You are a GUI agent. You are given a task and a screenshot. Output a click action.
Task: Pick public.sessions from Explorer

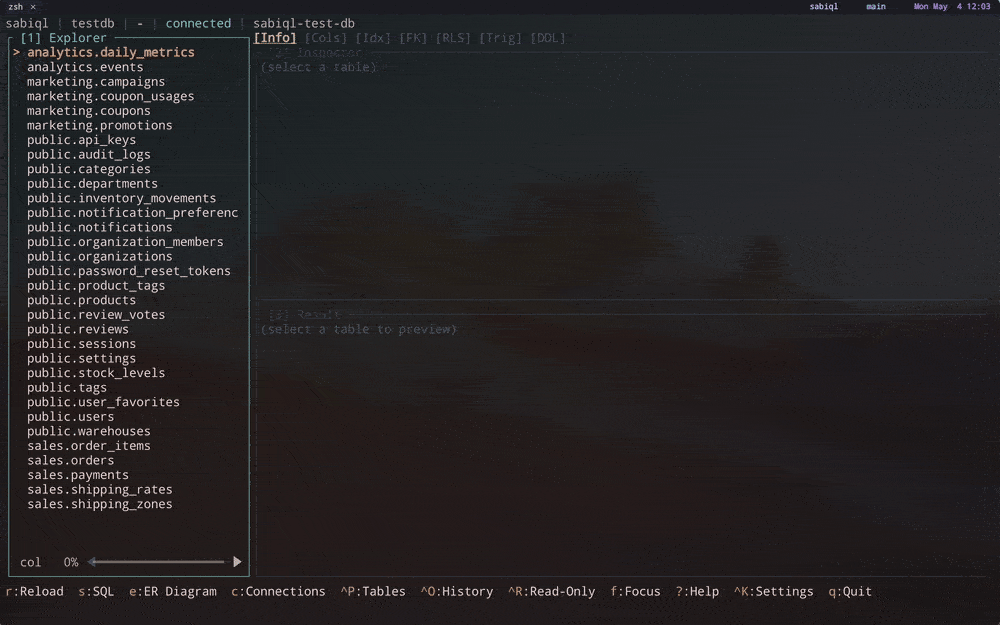(x=81, y=344)
